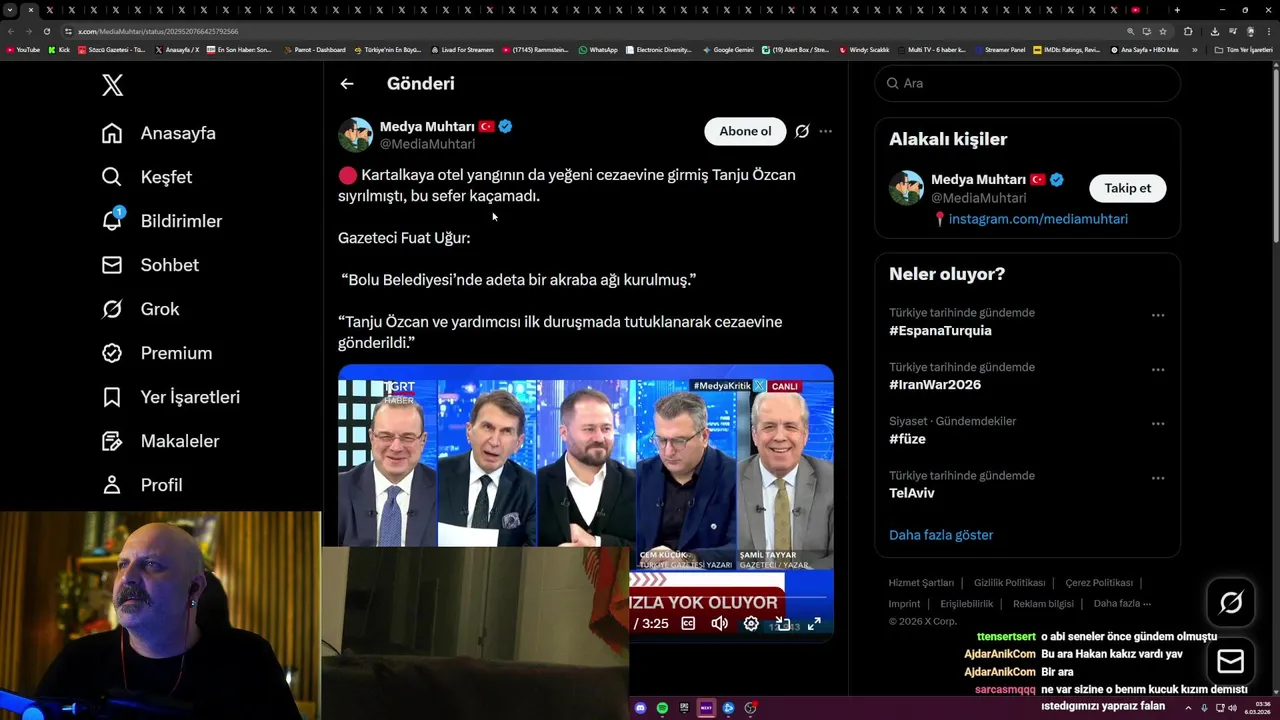Screen dimensions: 1280x720
Task: Open Medya Muhtarı avatar in Alakalı kişiler
Action: click(906, 188)
